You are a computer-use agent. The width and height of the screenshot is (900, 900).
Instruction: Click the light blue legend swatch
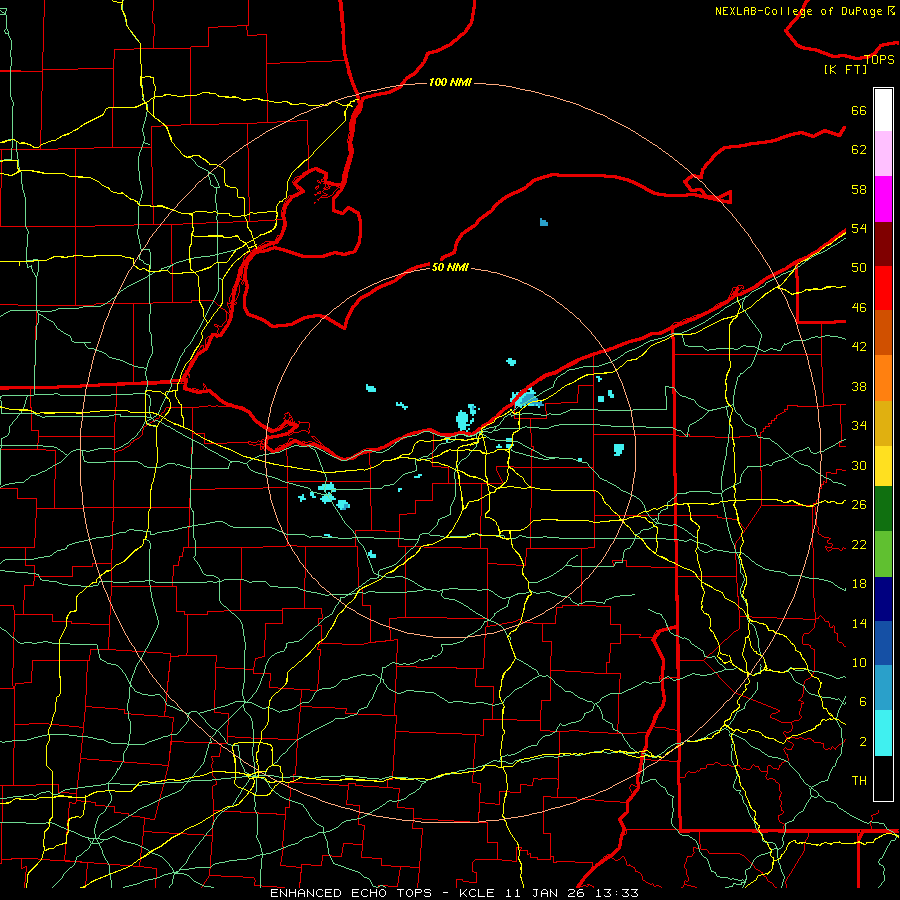(x=883, y=687)
